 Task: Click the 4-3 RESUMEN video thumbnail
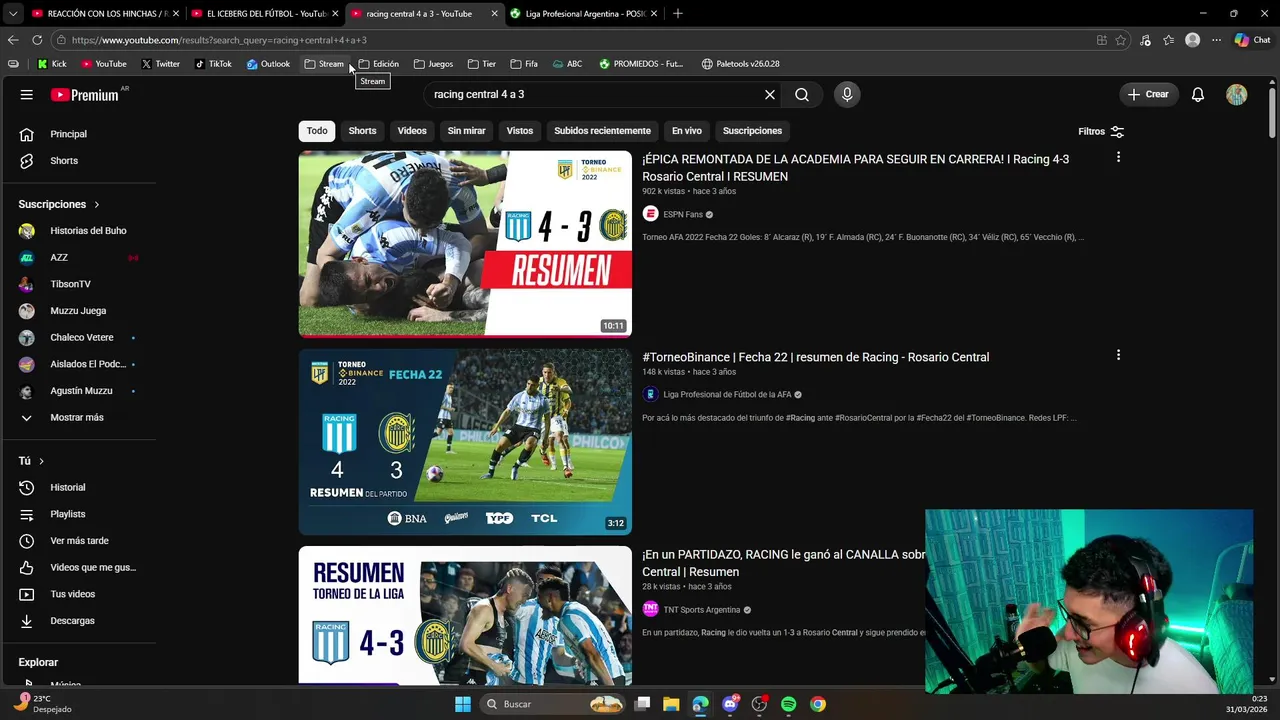click(465, 244)
